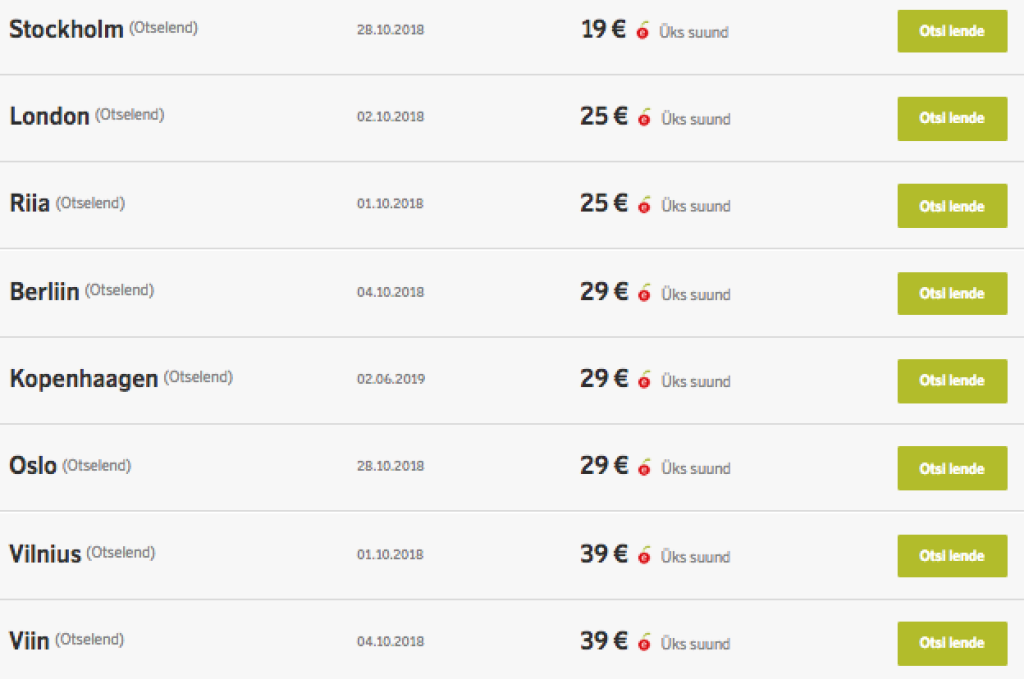Viewport: 1024px width, 679px height.
Task: Click the cherry icon in Kopenhaagen row
Action: tap(644, 381)
